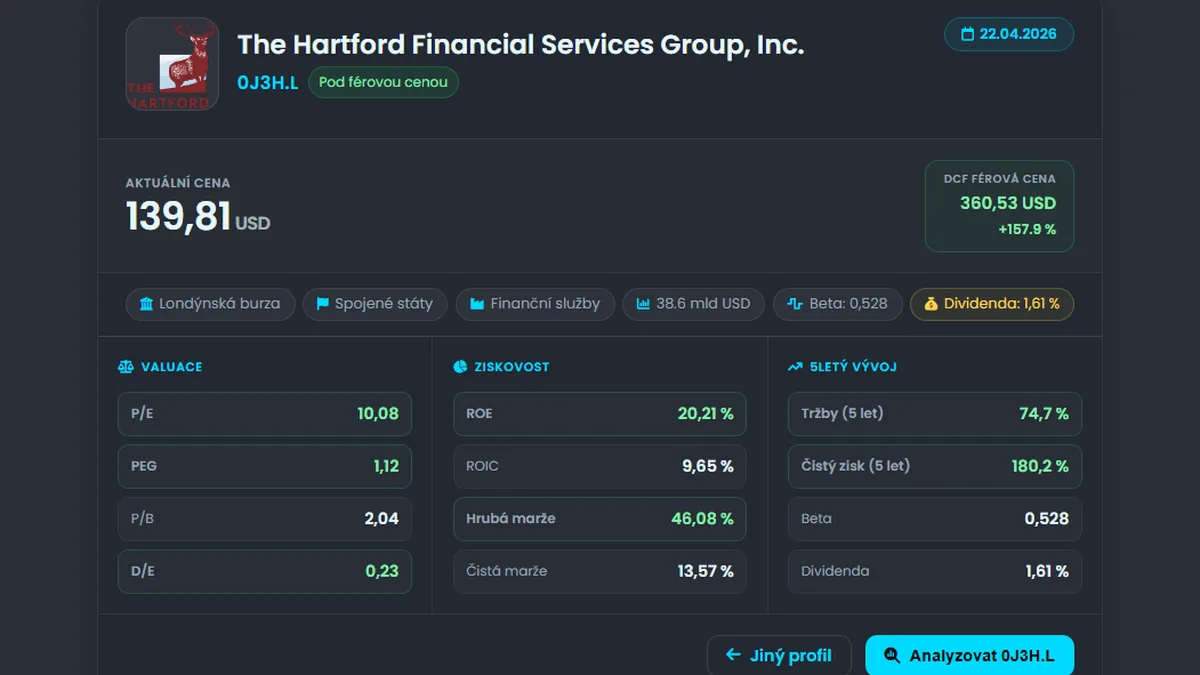Click the 0J3H.L ticker symbol link
This screenshot has height=675, width=1200.
pyautogui.click(x=267, y=83)
